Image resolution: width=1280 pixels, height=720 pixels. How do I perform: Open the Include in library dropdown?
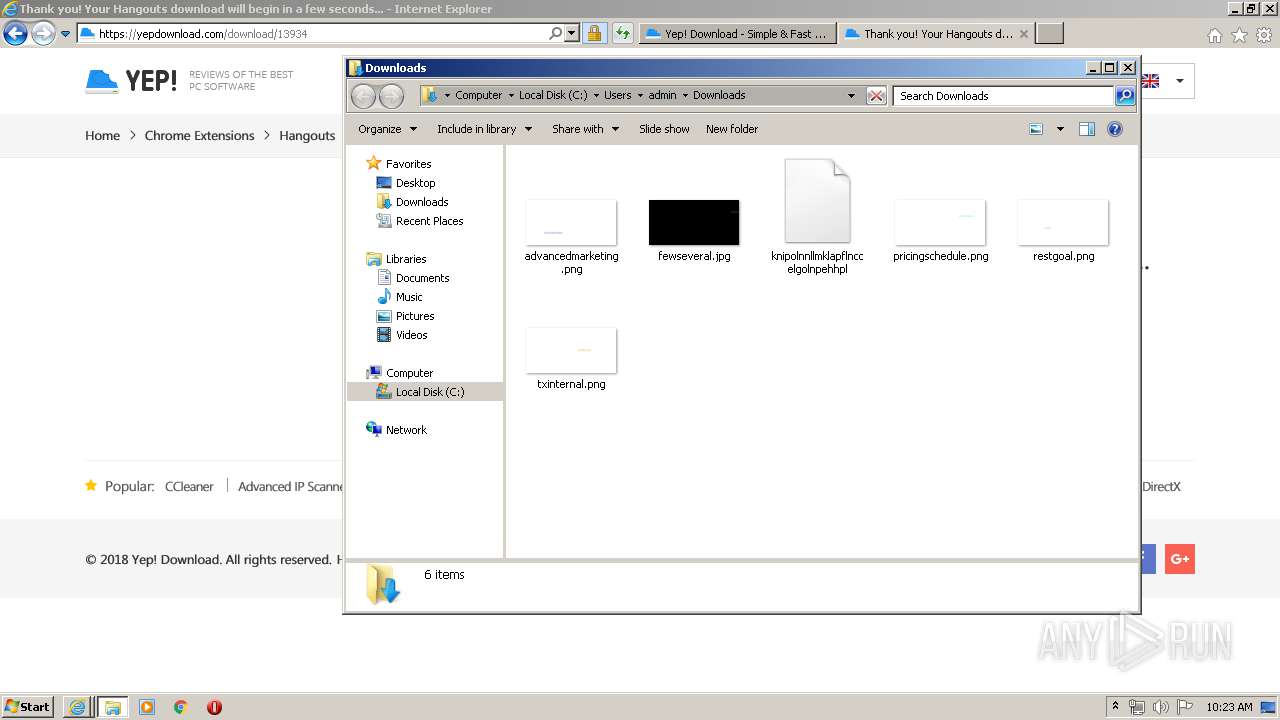484,129
